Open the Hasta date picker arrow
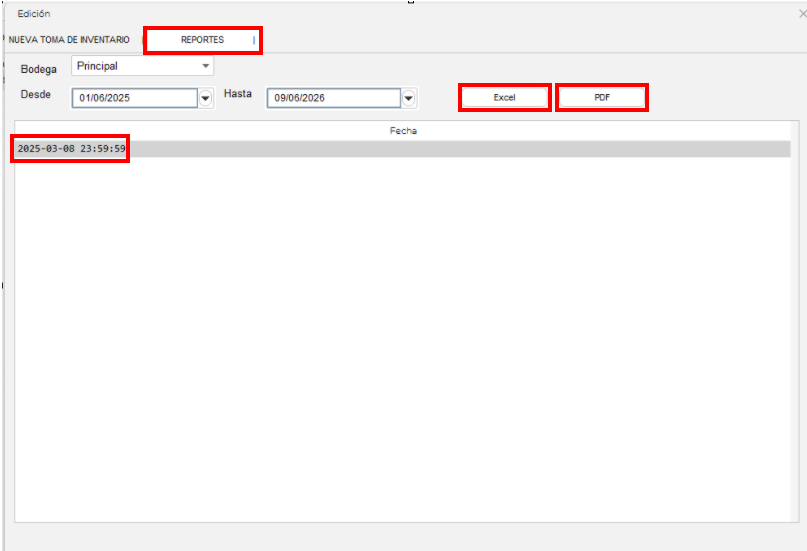Screen dimensions: 807x551 tap(409, 98)
